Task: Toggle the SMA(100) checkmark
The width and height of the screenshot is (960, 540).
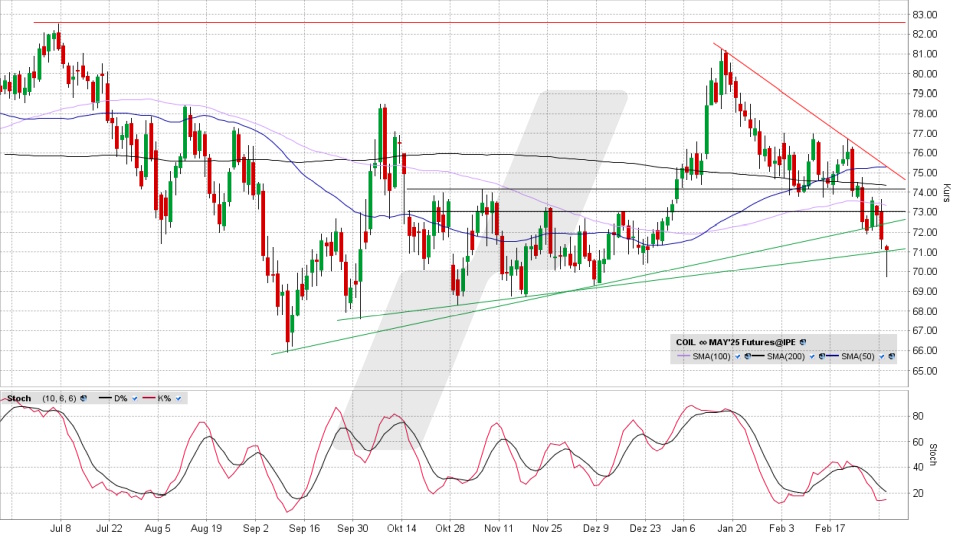Action: point(737,356)
